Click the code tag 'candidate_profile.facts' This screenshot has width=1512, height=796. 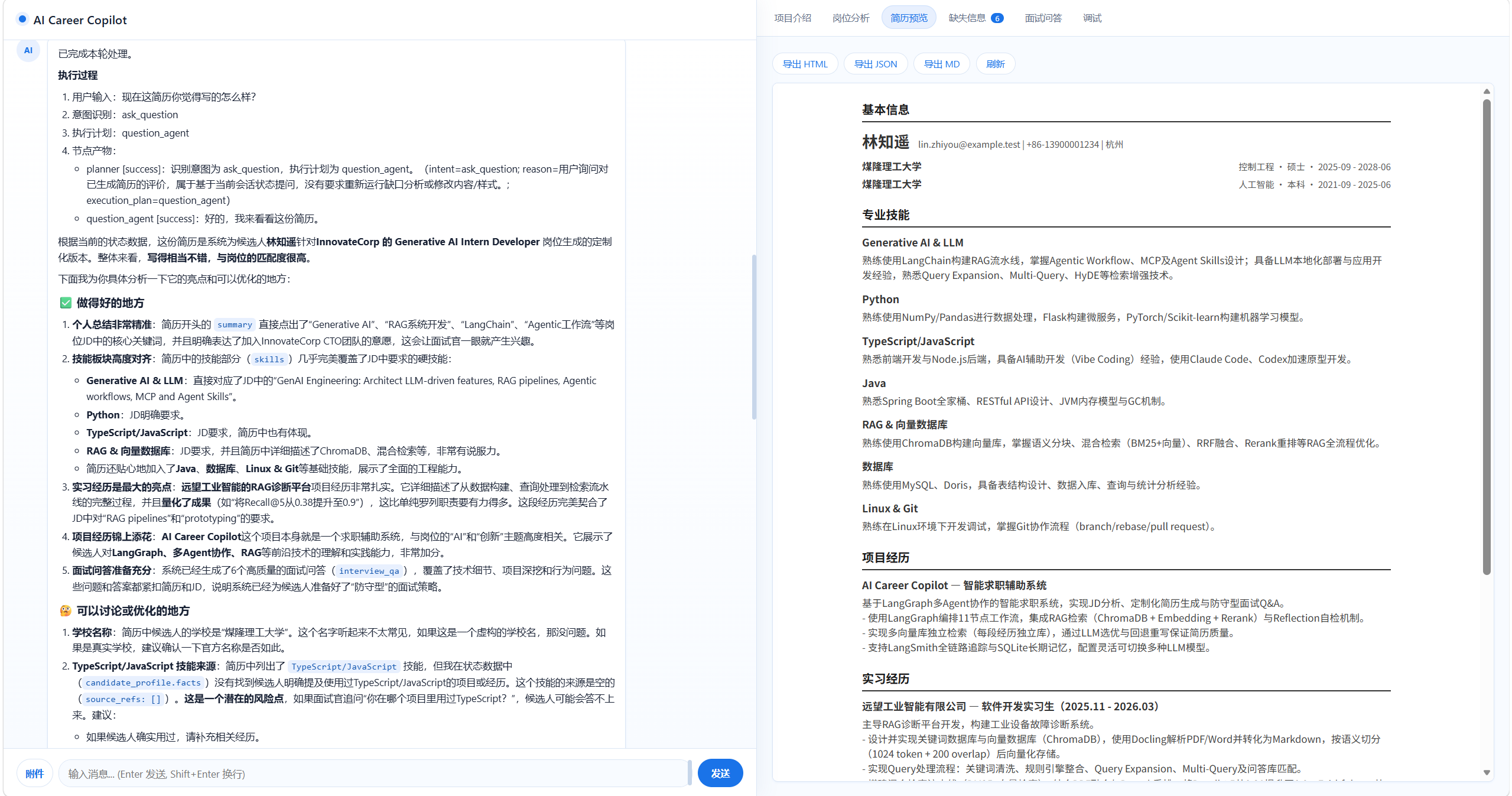click(143, 683)
